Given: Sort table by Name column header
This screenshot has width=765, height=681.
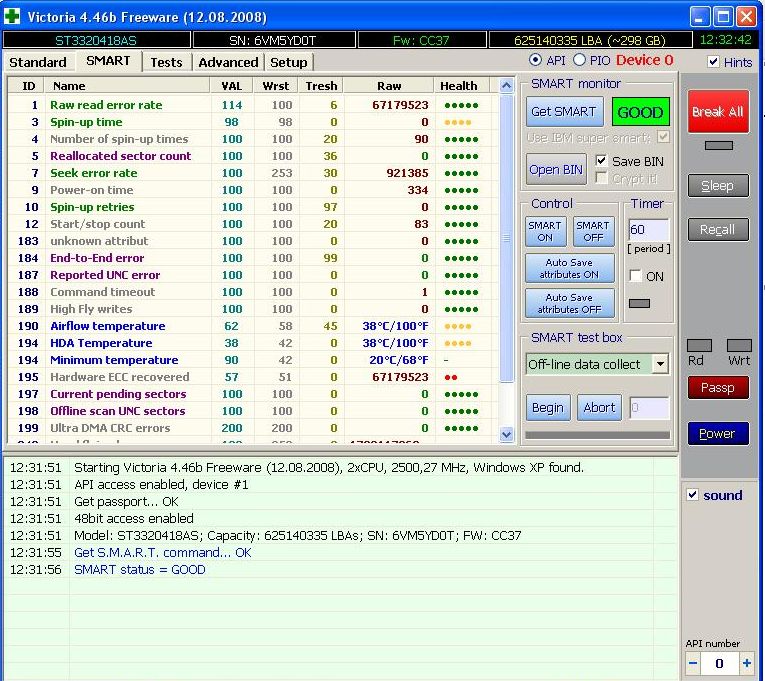Looking at the screenshot, I should (127, 86).
